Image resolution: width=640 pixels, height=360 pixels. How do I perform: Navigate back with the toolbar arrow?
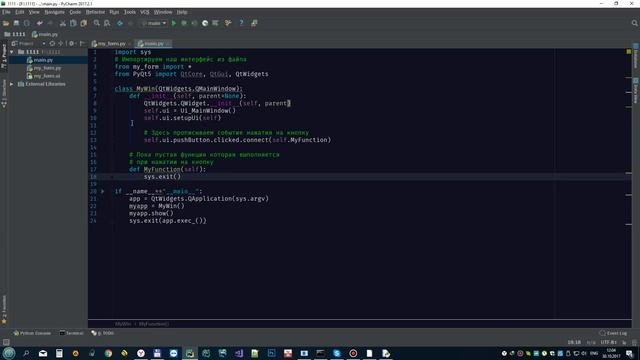click(x=120, y=23)
